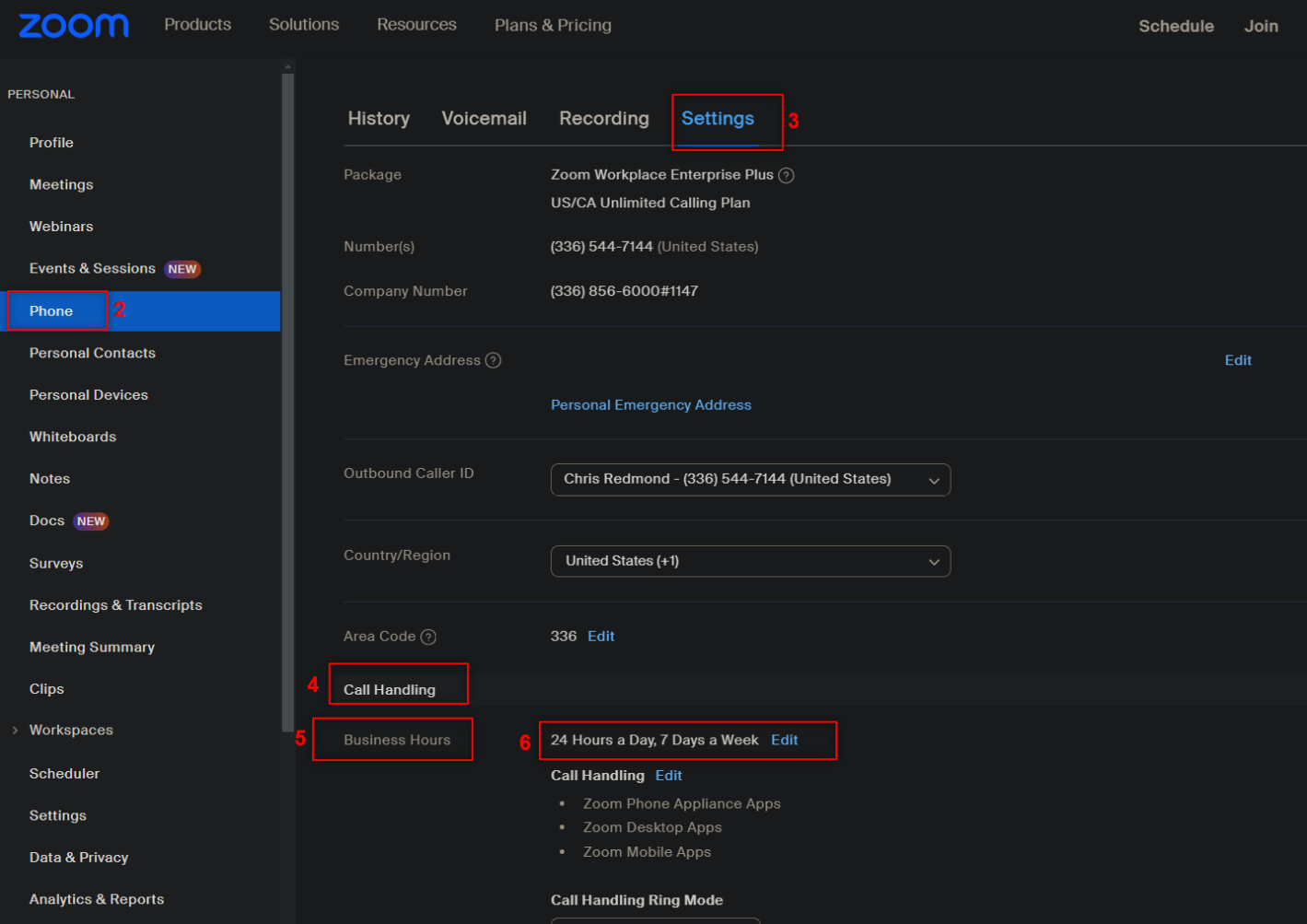Open the Country/Region dropdown
The height and width of the screenshot is (924, 1307).
click(x=751, y=561)
